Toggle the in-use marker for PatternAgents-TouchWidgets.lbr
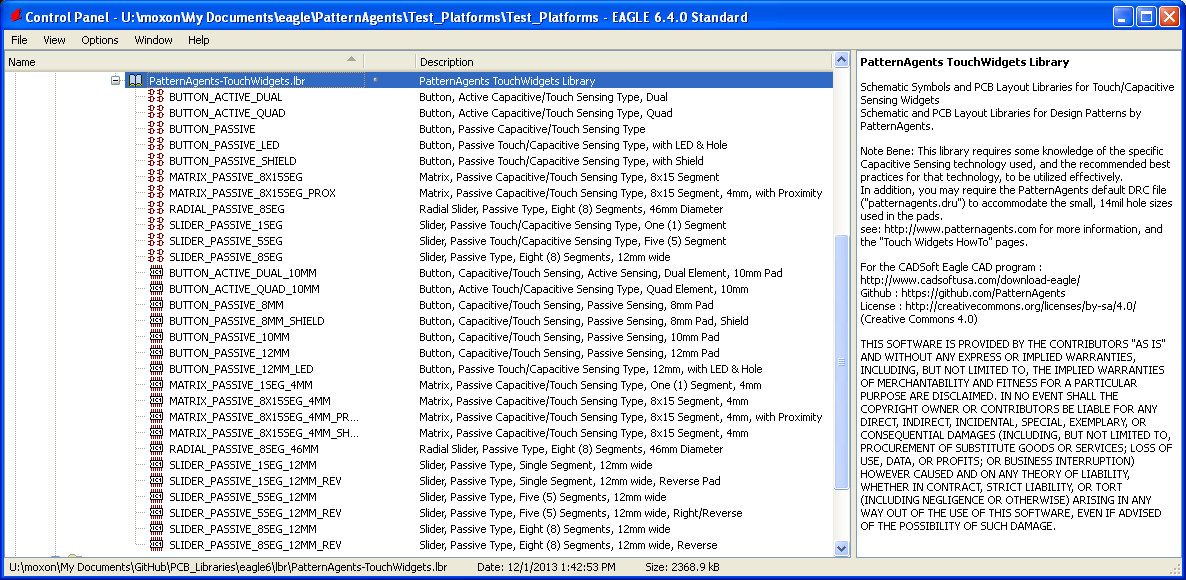 pos(376,80)
